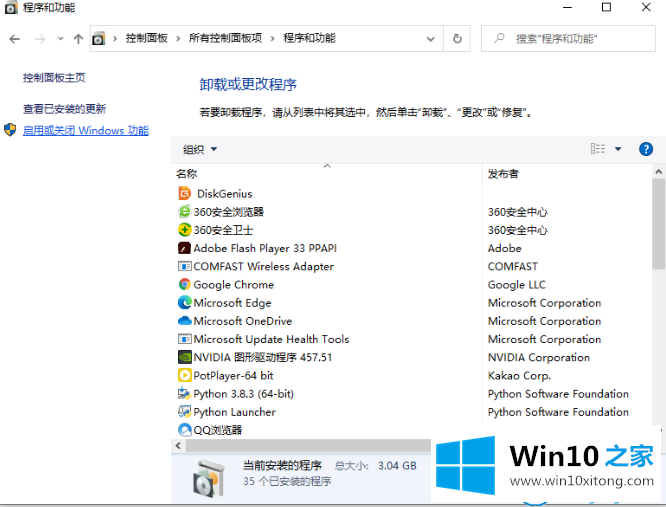Click the scroll up arrow of list

[x=658, y=172]
